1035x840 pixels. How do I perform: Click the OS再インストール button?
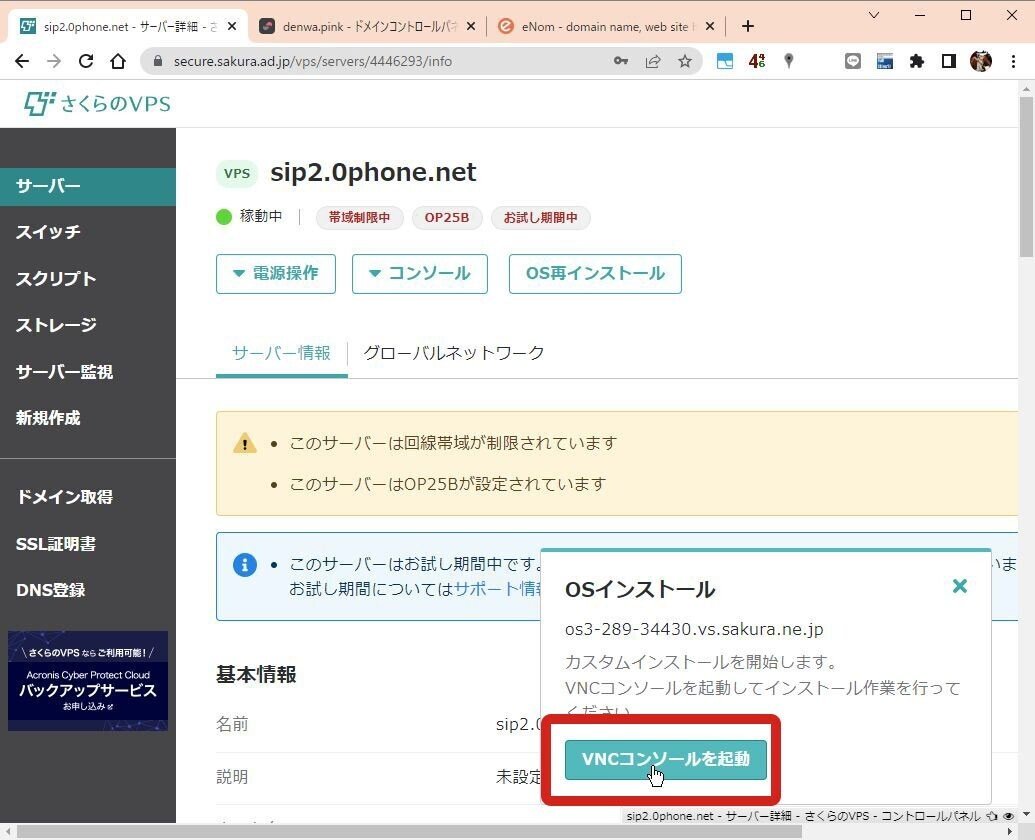point(595,274)
